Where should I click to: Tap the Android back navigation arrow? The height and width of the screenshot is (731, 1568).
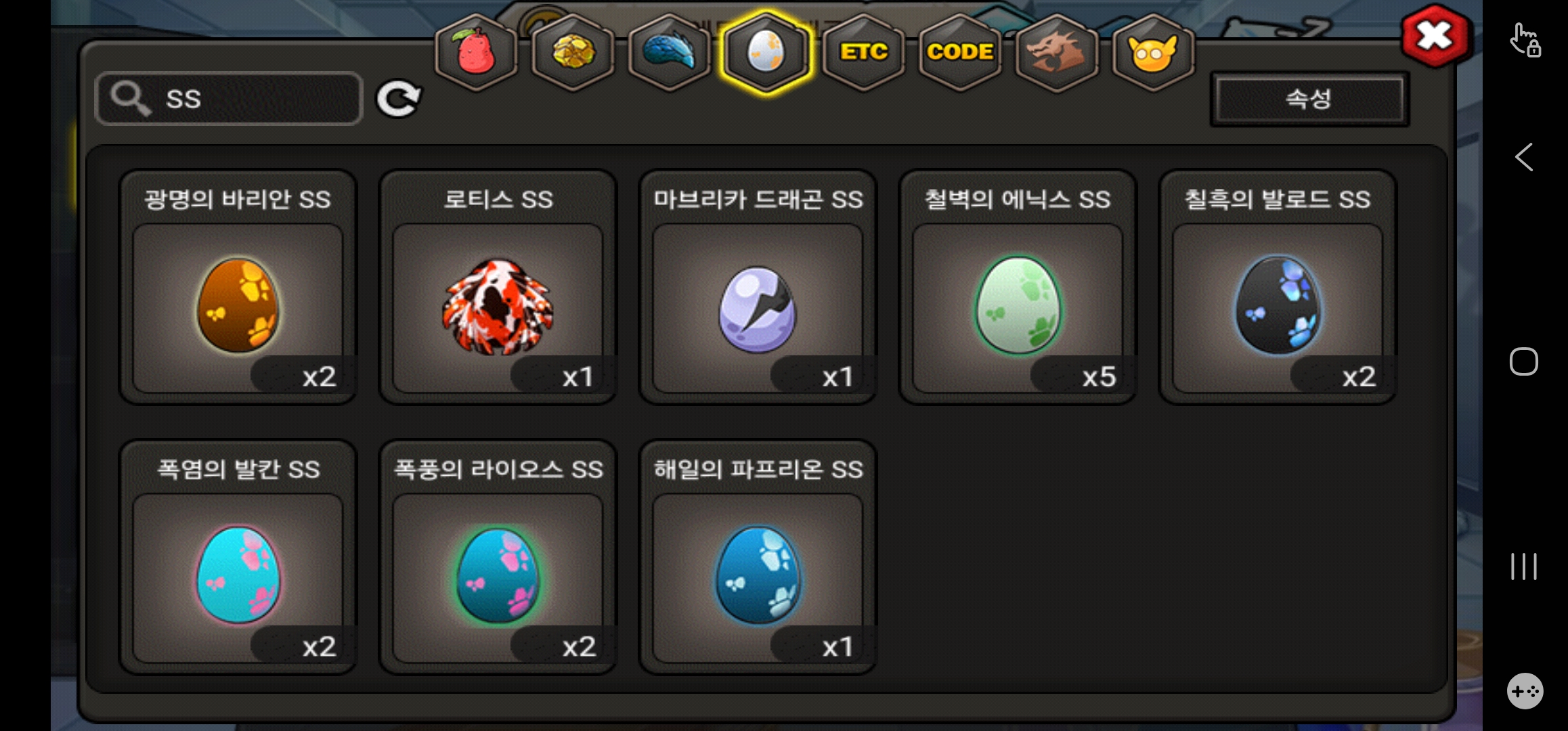click(1523, 157)
